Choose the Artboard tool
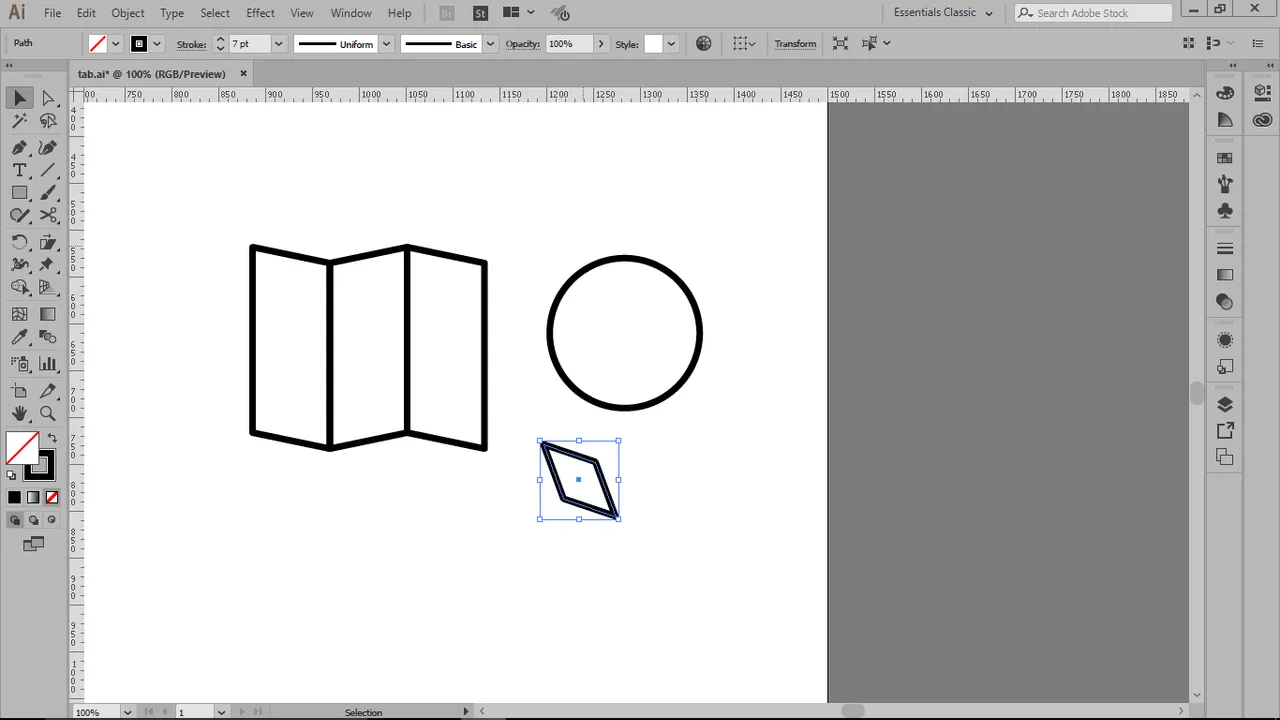 coord(19,390)
